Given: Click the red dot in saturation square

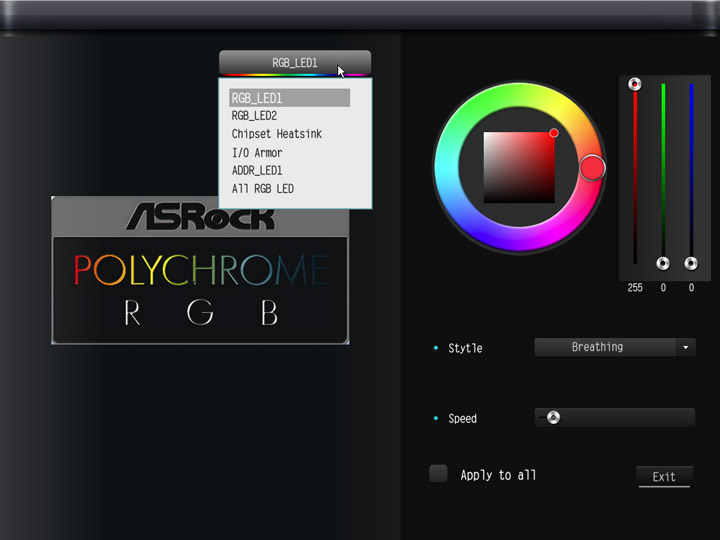Looking at the screenshot, I should (x=554, y=133).
